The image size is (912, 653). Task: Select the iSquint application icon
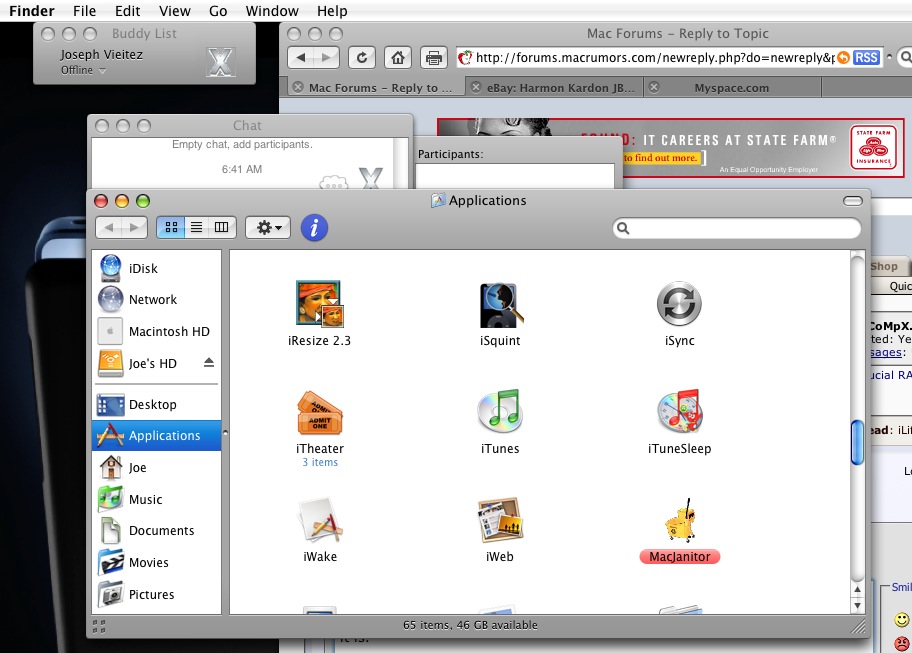click(500, 305)
